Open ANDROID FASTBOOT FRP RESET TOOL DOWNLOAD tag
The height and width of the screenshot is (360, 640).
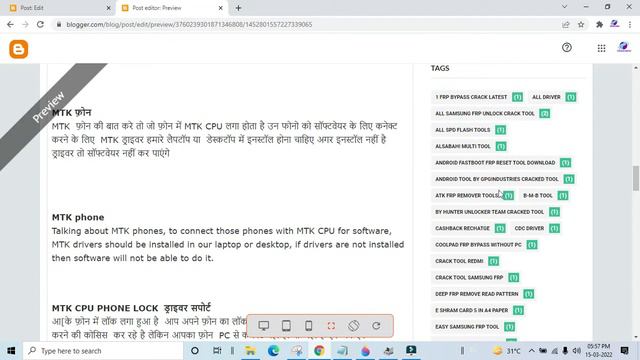tap(502, 162)
